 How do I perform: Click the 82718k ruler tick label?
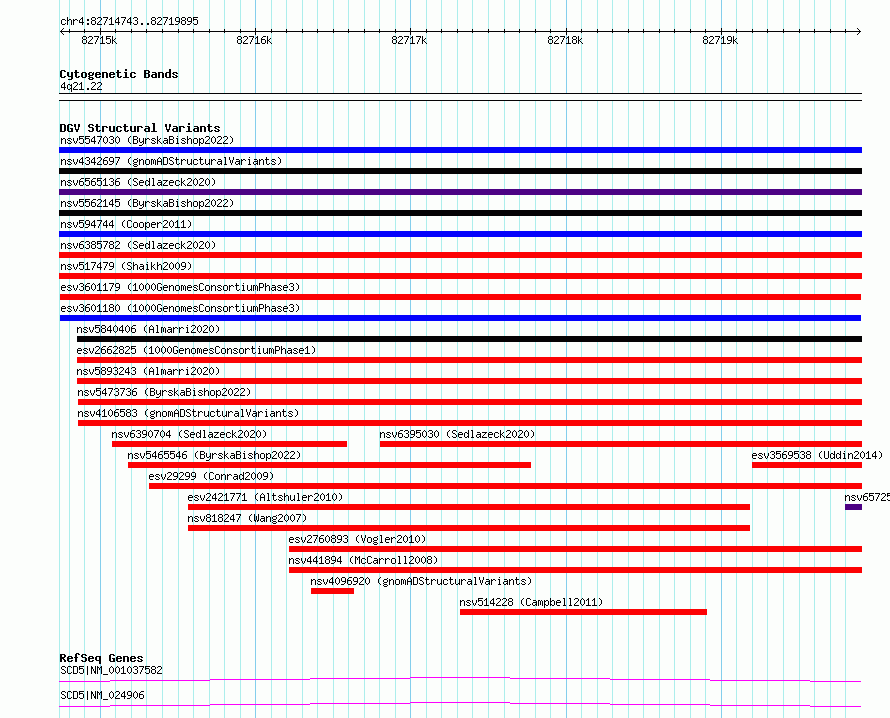click(565, 40)
